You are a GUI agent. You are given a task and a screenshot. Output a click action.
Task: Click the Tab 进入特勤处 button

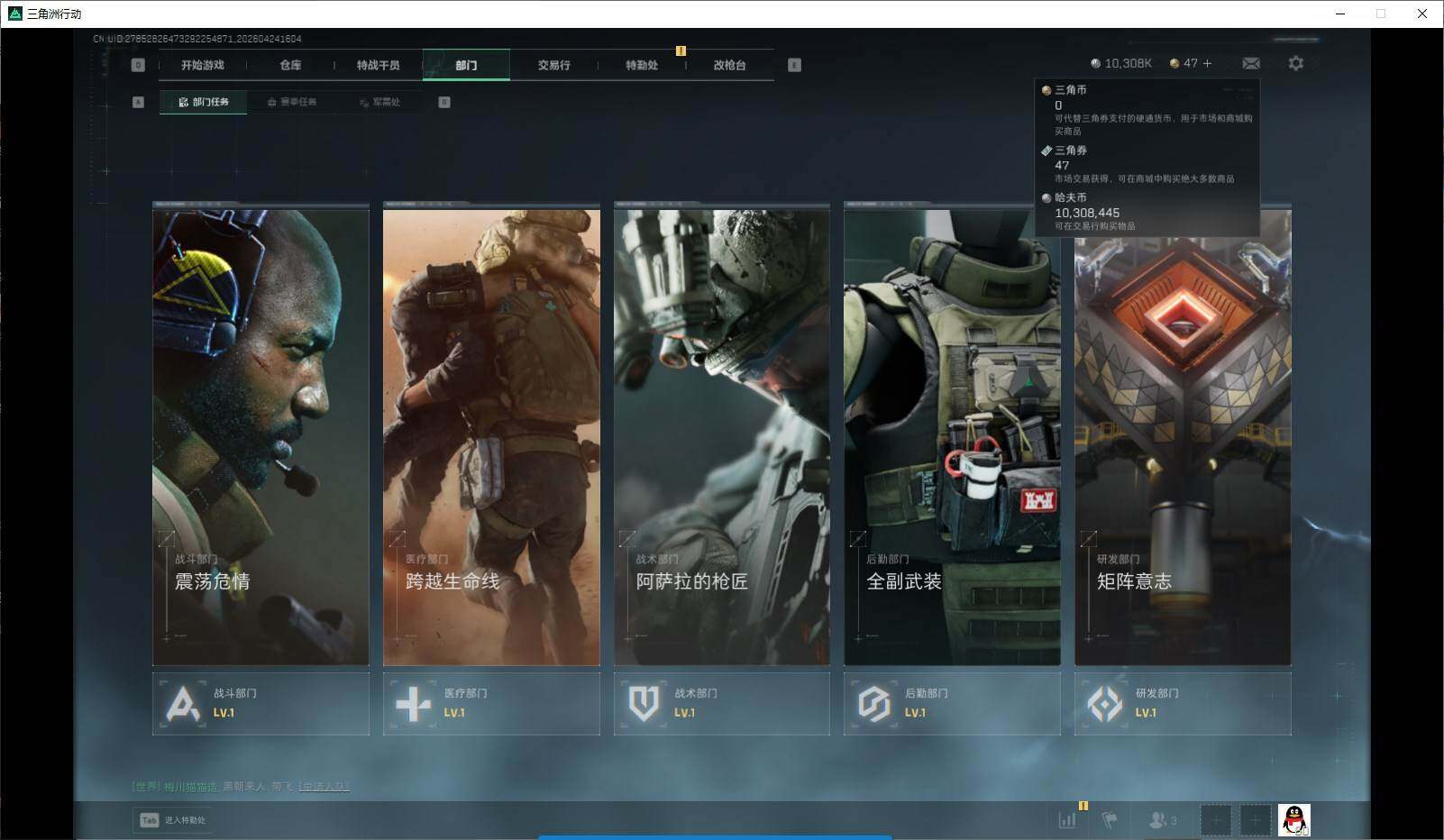(x=173, y=820)
